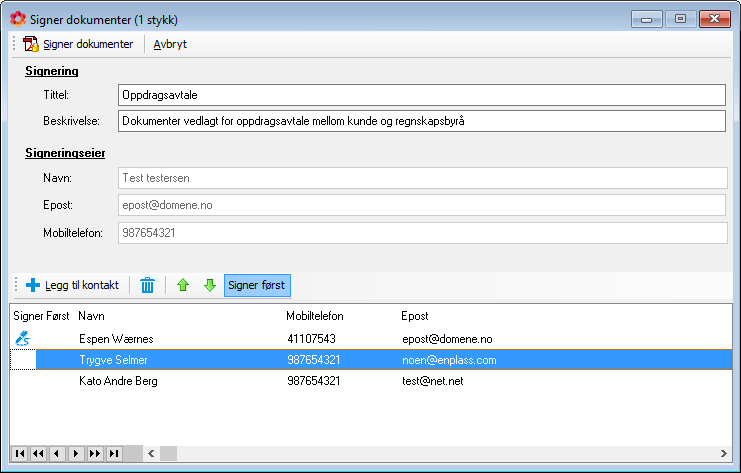Close the Signer dokumenter window
This screenshot has width=741, height=473.
[x=715, y=19]
